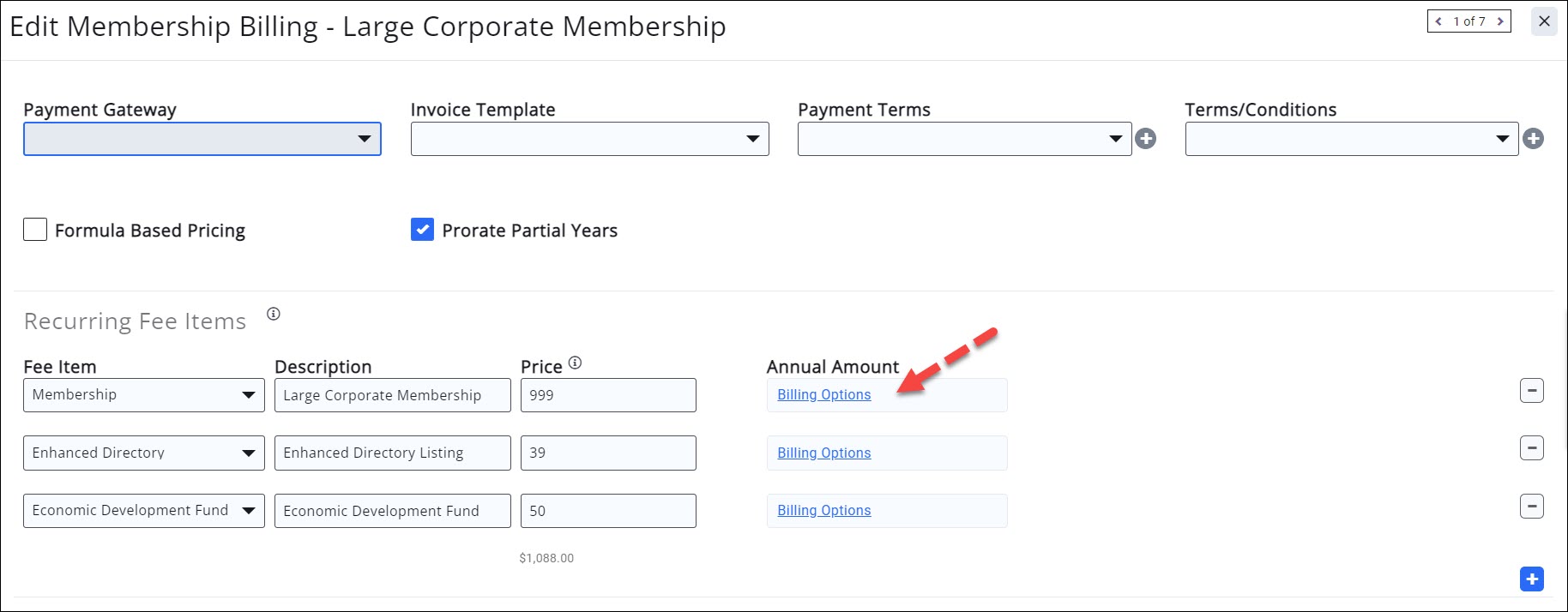Image resolution: width=1568 pixels, height=612 pixels.
Task: Open Billing Options for Enhanced Directory Listing
Action: pyautogui.click(x=823, y=453)
